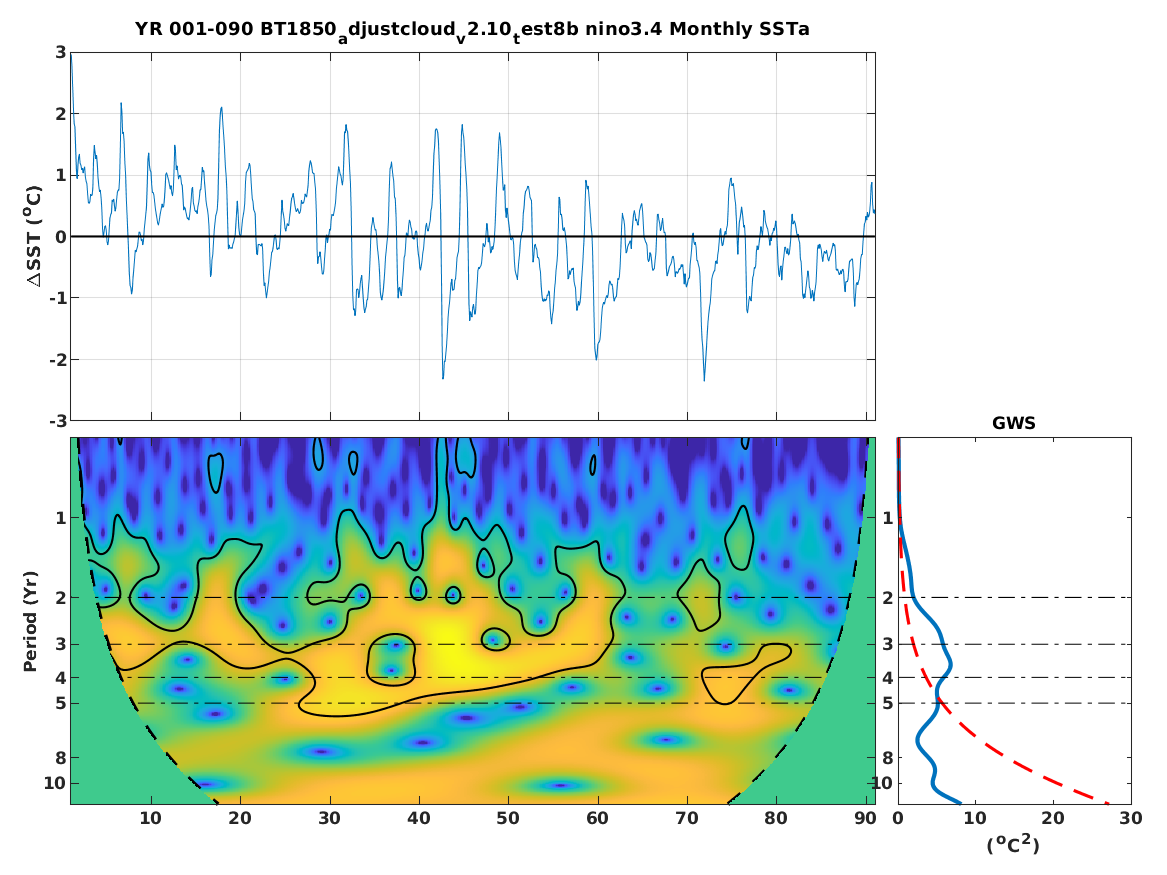
Task: Click year tick '30' on wavelet x-axis
Action: (329, 818)
